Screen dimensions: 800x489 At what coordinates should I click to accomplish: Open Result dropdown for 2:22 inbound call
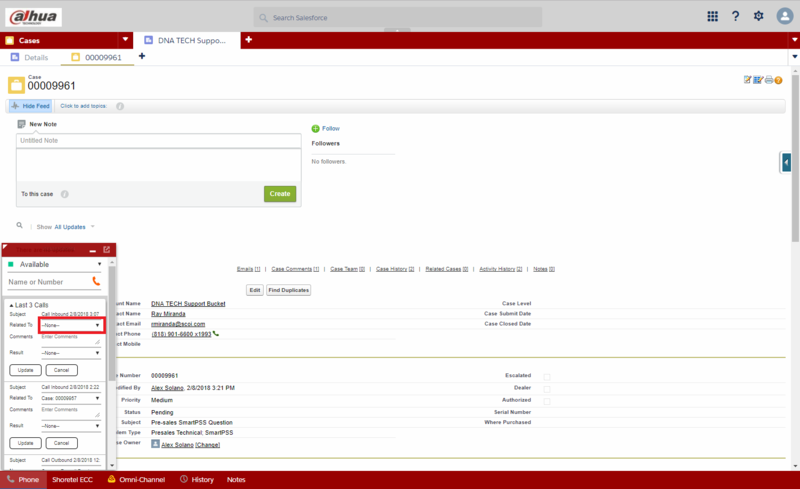click(x=71, y=426)
